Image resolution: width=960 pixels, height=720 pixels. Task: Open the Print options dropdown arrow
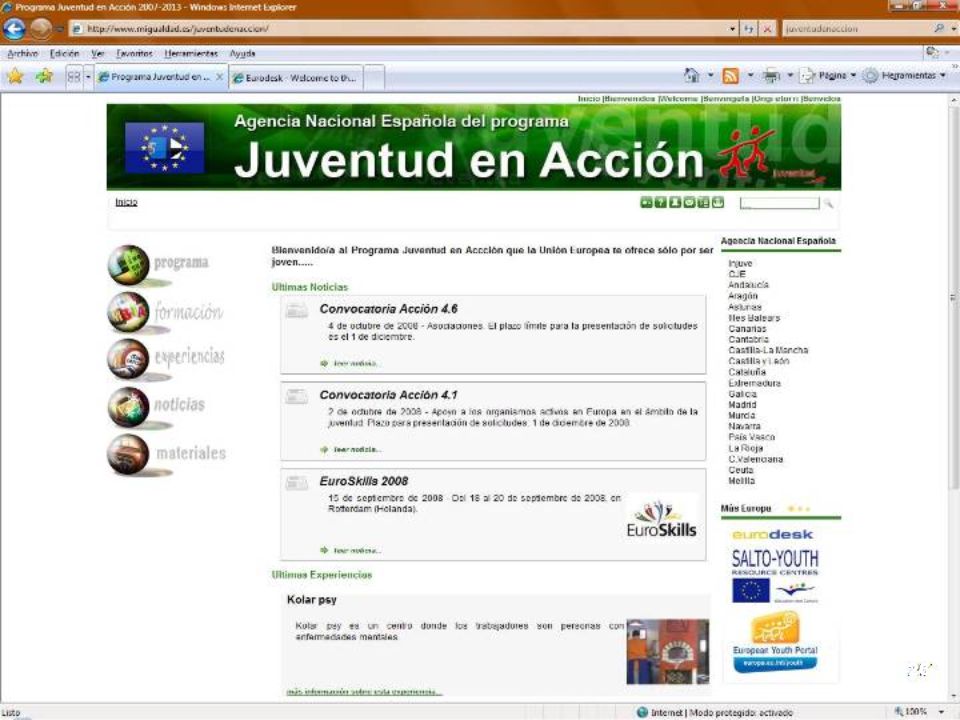[790, 75]
